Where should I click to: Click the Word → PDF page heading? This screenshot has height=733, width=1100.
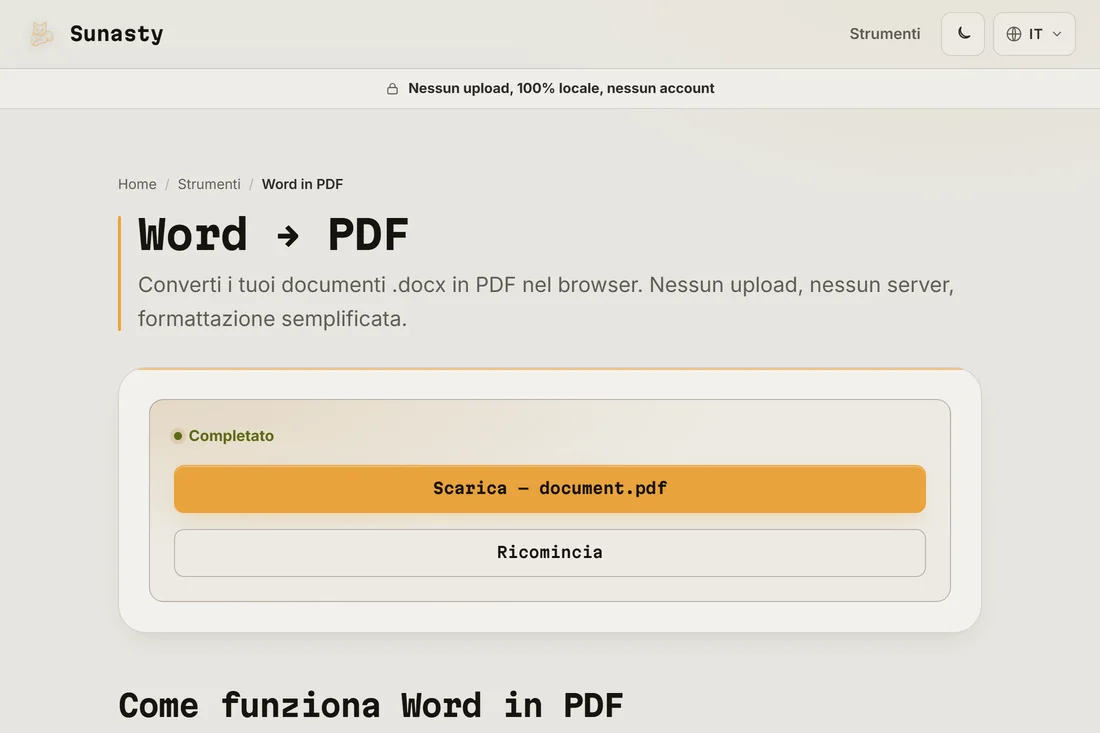tap(273, 234)
